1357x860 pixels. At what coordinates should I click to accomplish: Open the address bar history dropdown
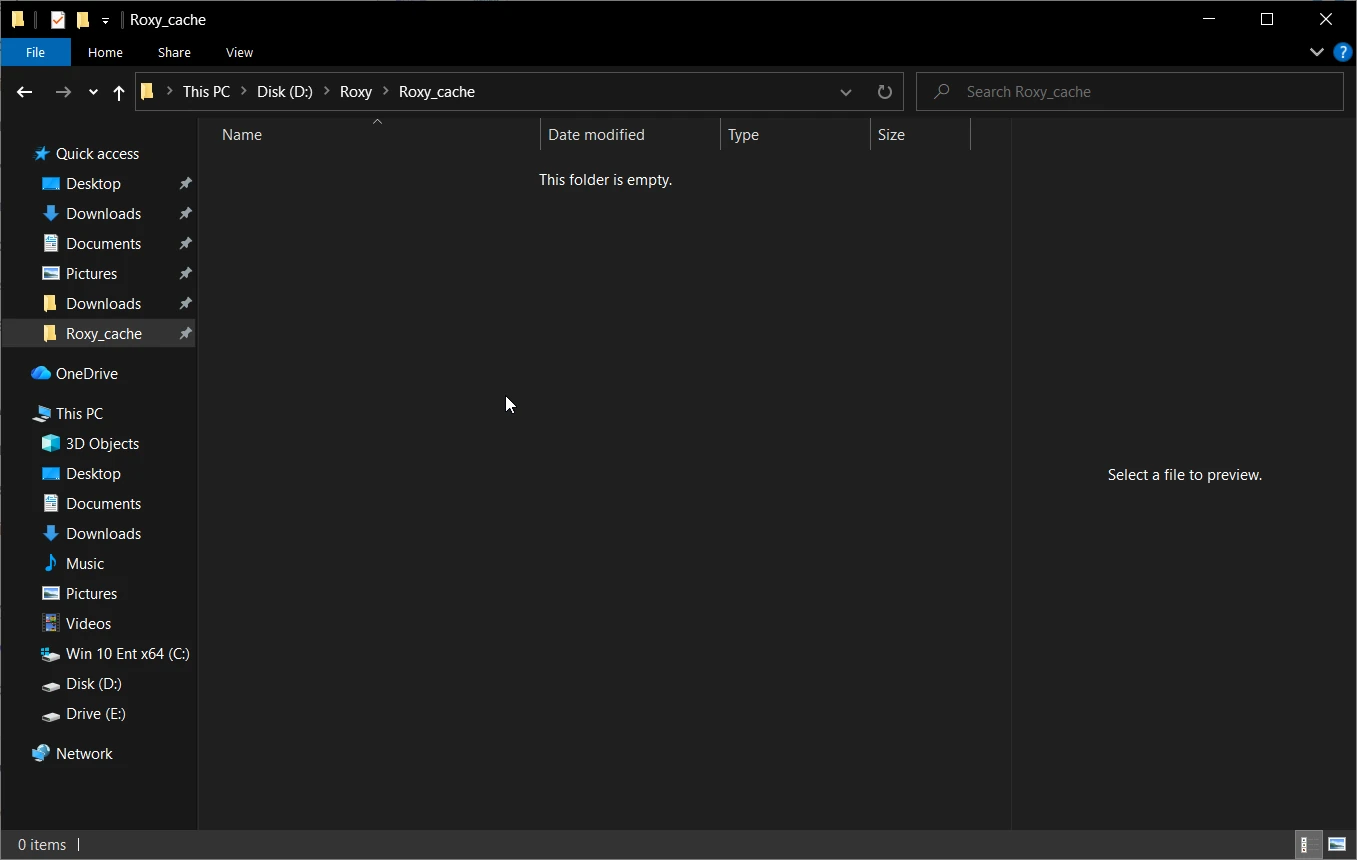tap(846, 92)
